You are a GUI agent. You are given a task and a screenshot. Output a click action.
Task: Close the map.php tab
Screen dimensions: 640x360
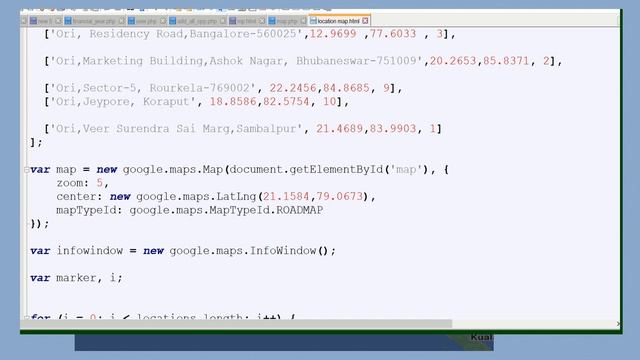[x=303, y=21]
